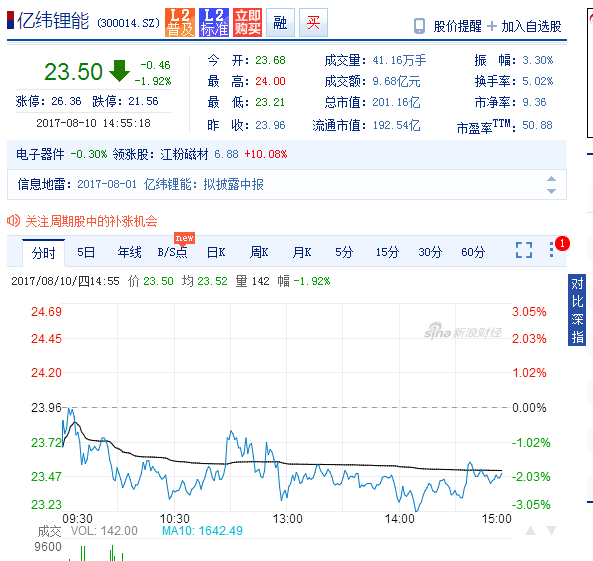This screenshot has width=593, height=561.
Task: Open 亿纬锂能：拟披露中报 news link
Action: pyautogui.click(x=203, y=184)
